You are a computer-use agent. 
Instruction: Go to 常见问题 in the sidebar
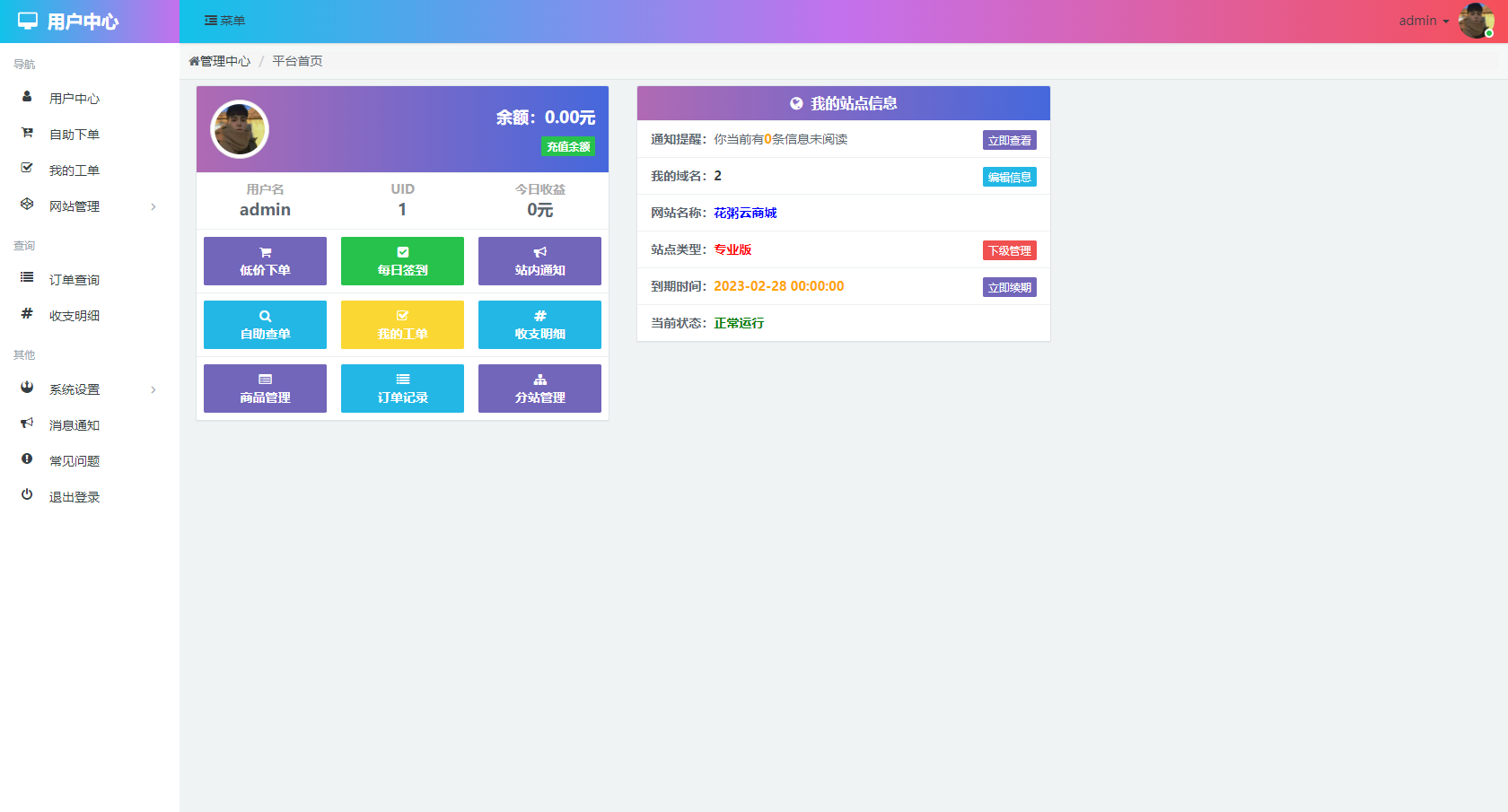tap(75, 461)
